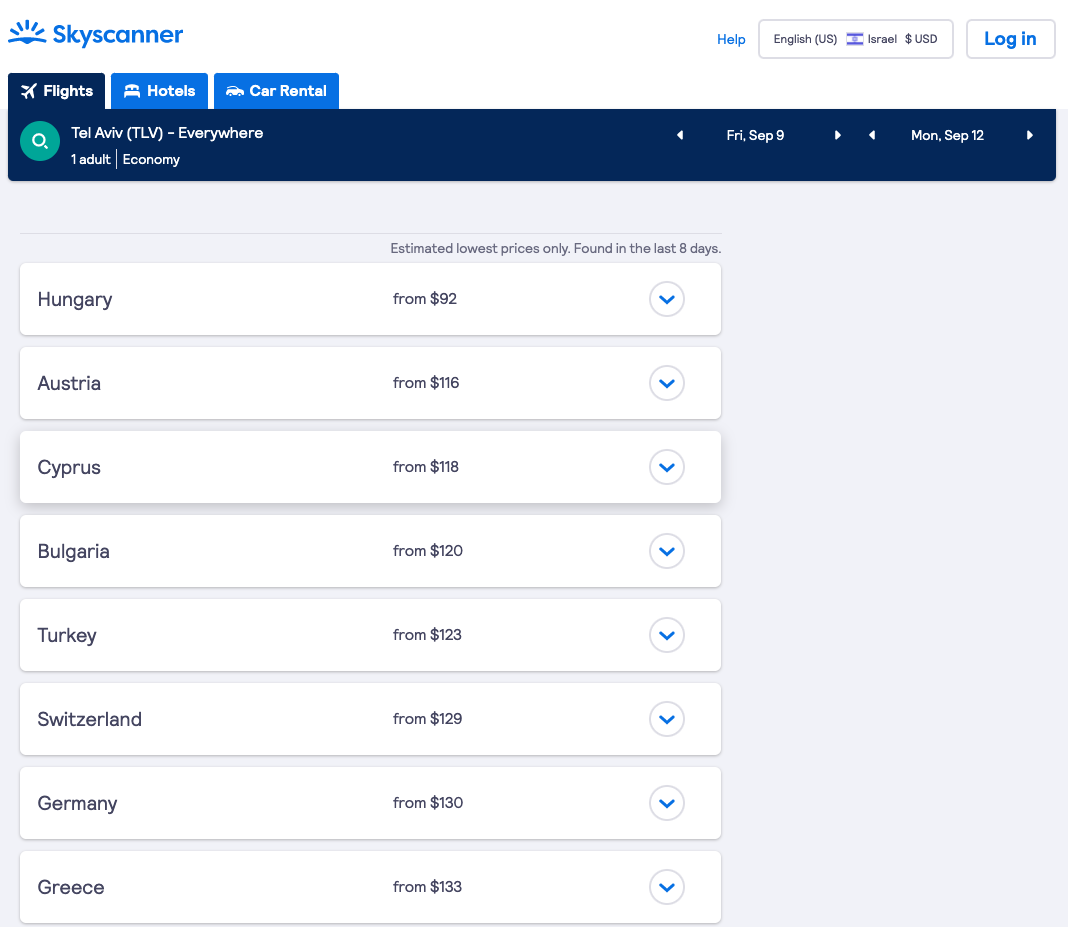Click the Log in button

click(1010, 39)
